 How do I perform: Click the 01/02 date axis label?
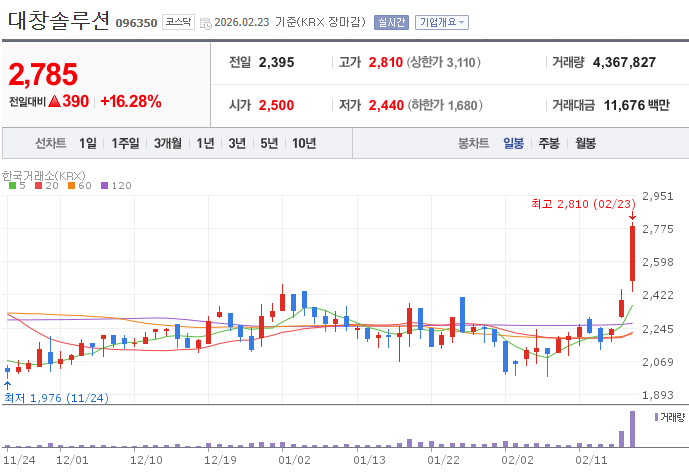pos(294,460)
